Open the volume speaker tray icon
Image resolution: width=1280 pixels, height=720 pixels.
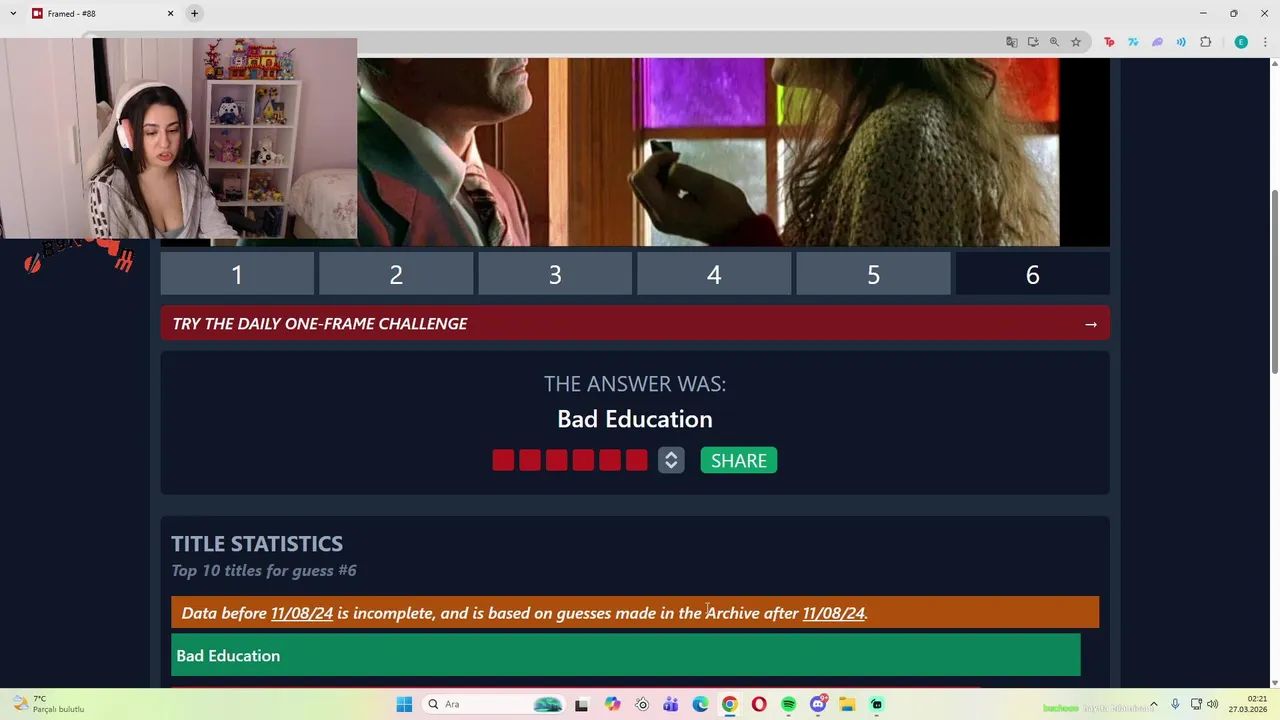pyautogui.click(x=1213, y=704)
